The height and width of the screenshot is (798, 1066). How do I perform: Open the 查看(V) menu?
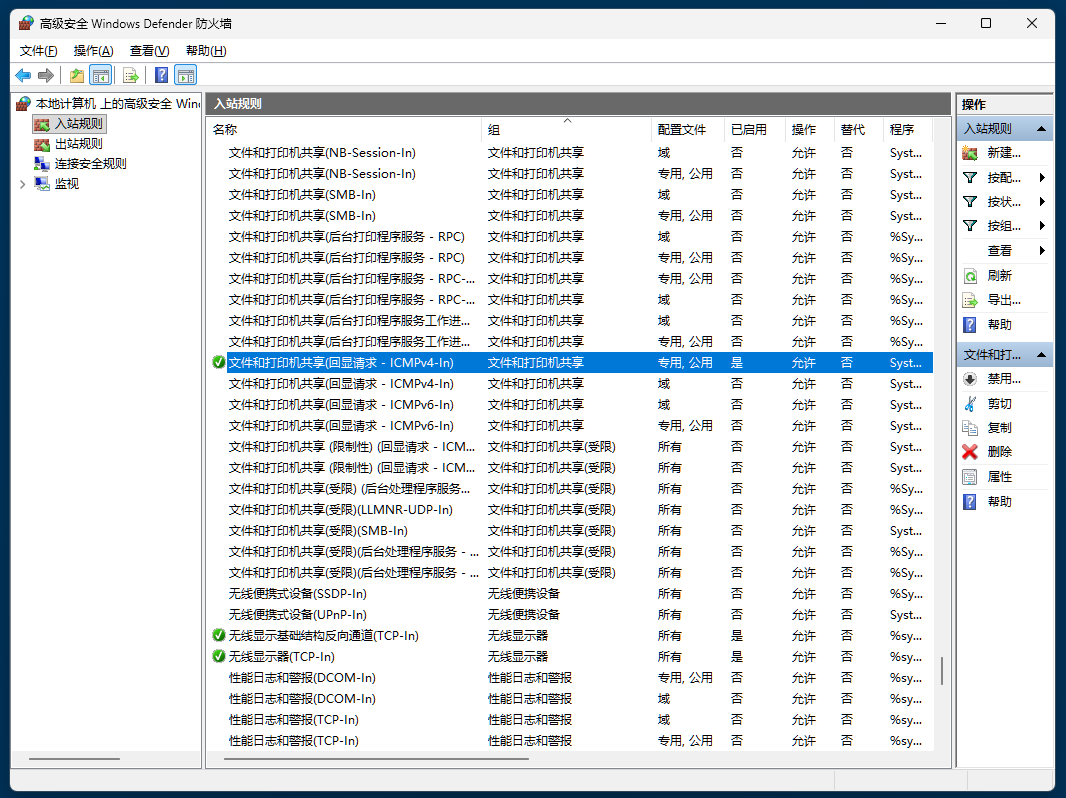coord(149,50)
